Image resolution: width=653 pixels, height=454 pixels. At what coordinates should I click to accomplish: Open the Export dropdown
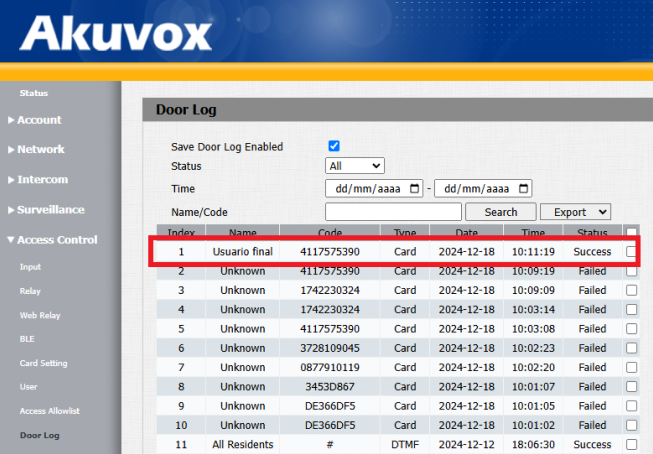tap(576, 212)
